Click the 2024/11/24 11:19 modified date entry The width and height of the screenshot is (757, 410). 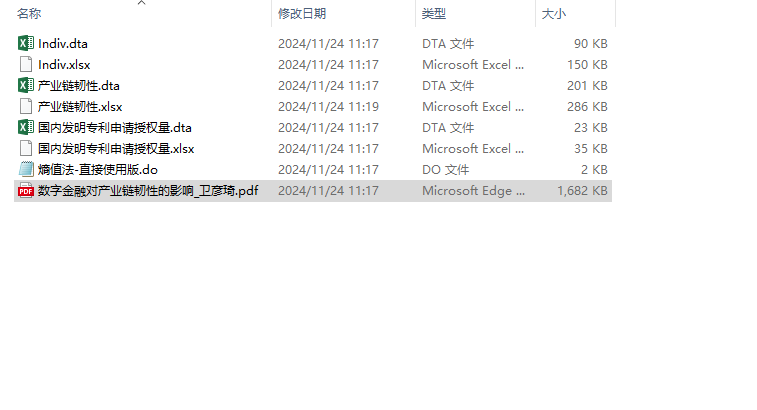[328, 106]
